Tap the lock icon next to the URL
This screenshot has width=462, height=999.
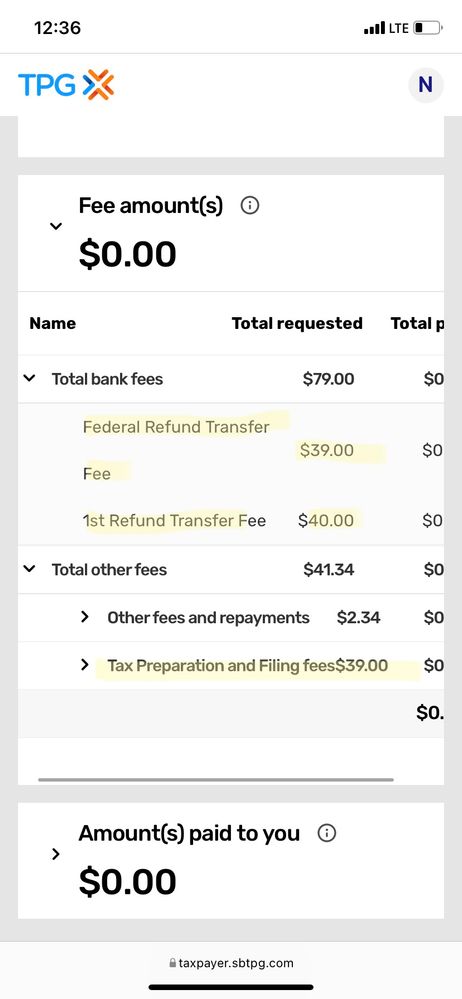pyautogui.click(x=172, y=963)
